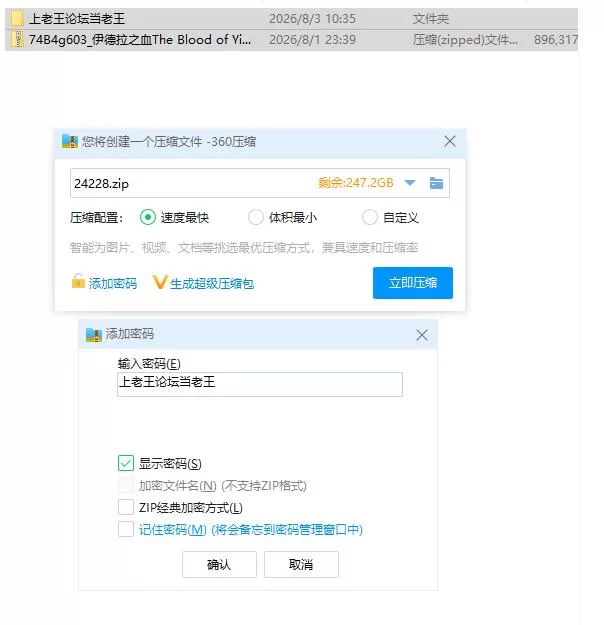Click the file size 896,317 cell
This screenshot has width=604, height=625.
point(556,40)
